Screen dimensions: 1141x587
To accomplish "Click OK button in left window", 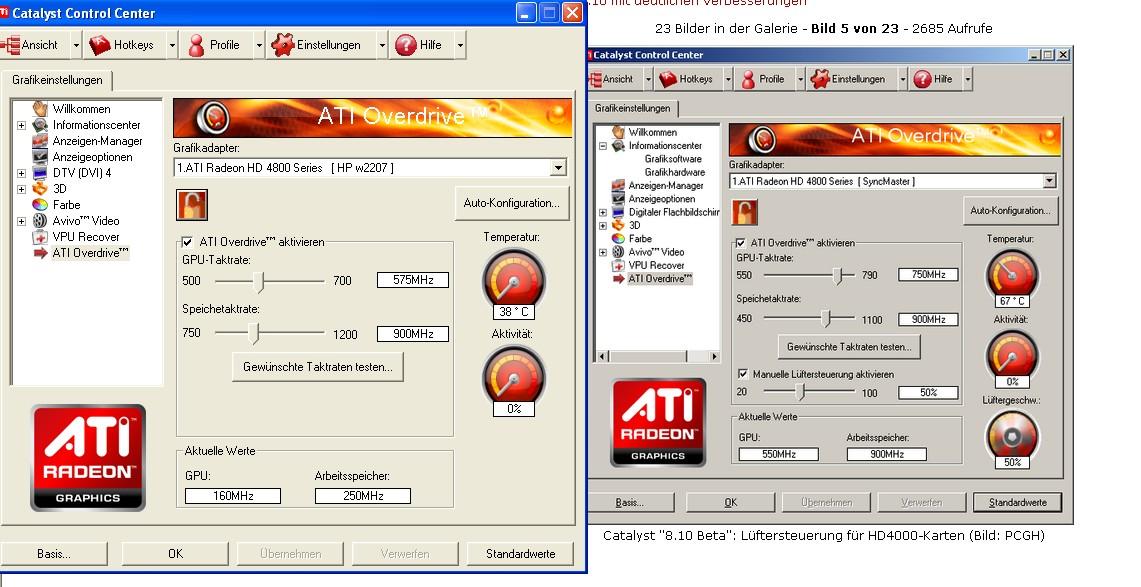I will pyautogui.click(x=175, y=554).
